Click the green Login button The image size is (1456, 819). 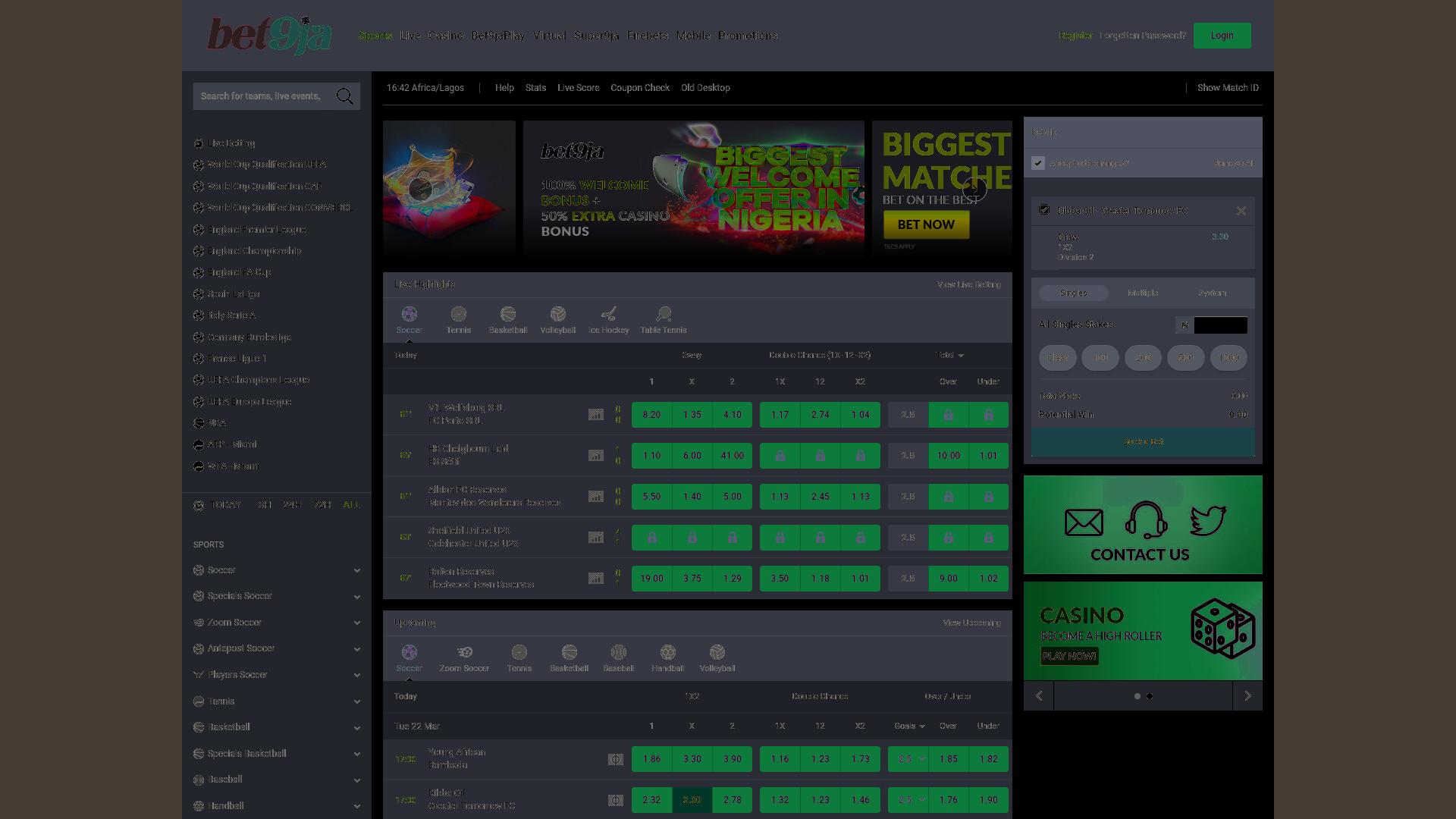tap(1222, 36)
